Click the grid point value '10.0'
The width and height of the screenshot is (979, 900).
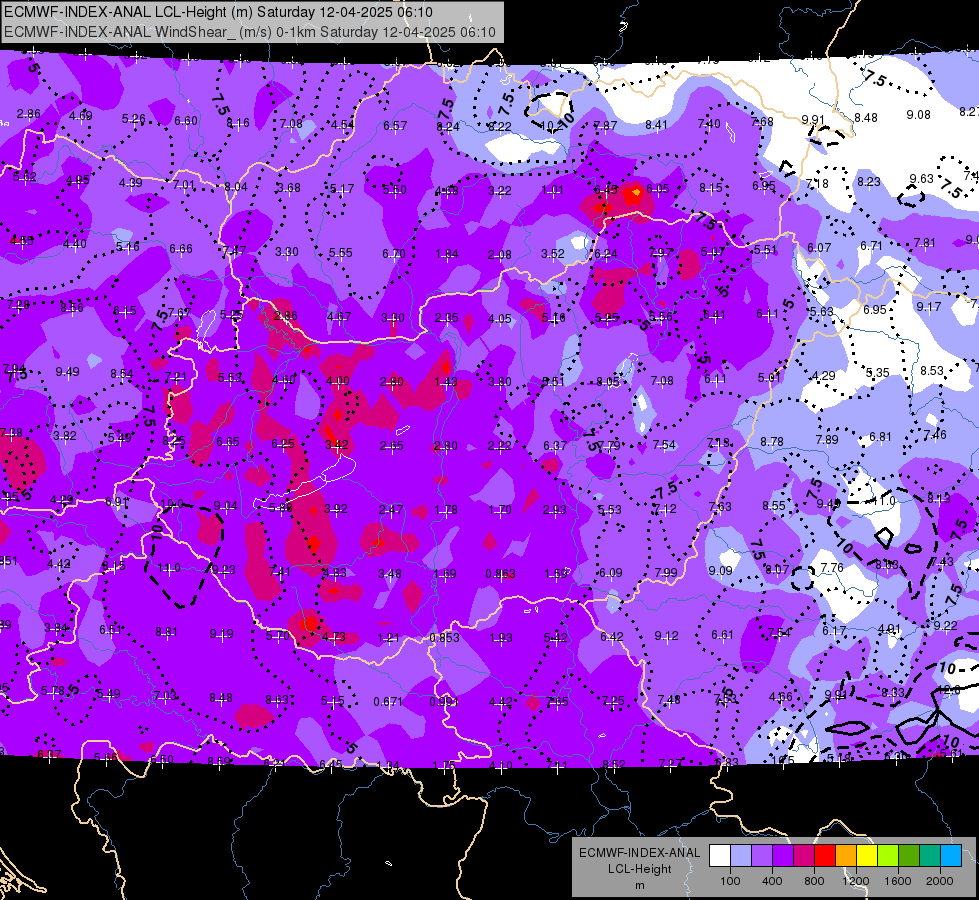click(x=172, y=503)
